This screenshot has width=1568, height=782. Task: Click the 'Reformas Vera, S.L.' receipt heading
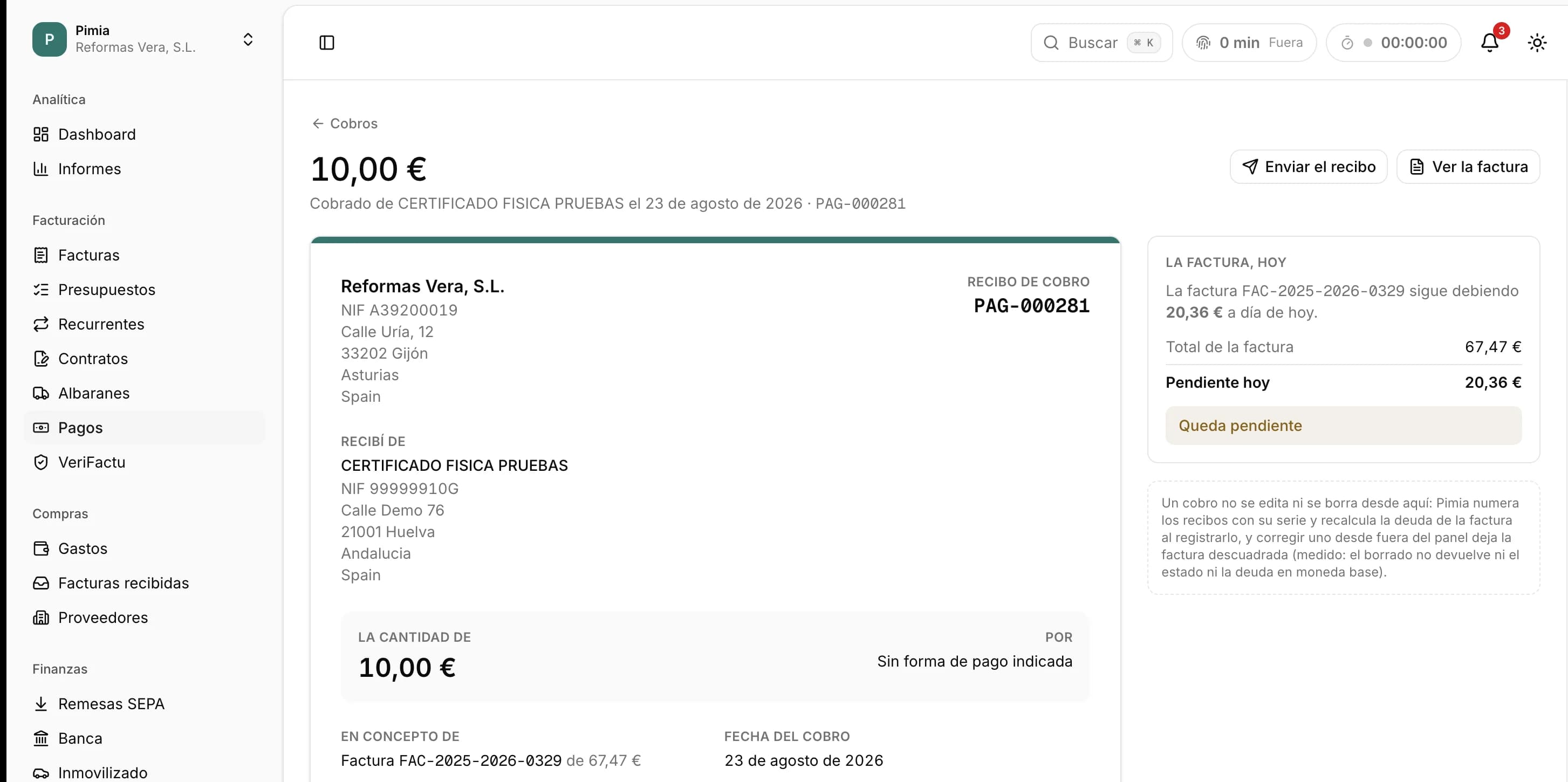pyautogui.click(x=422, y=286)
